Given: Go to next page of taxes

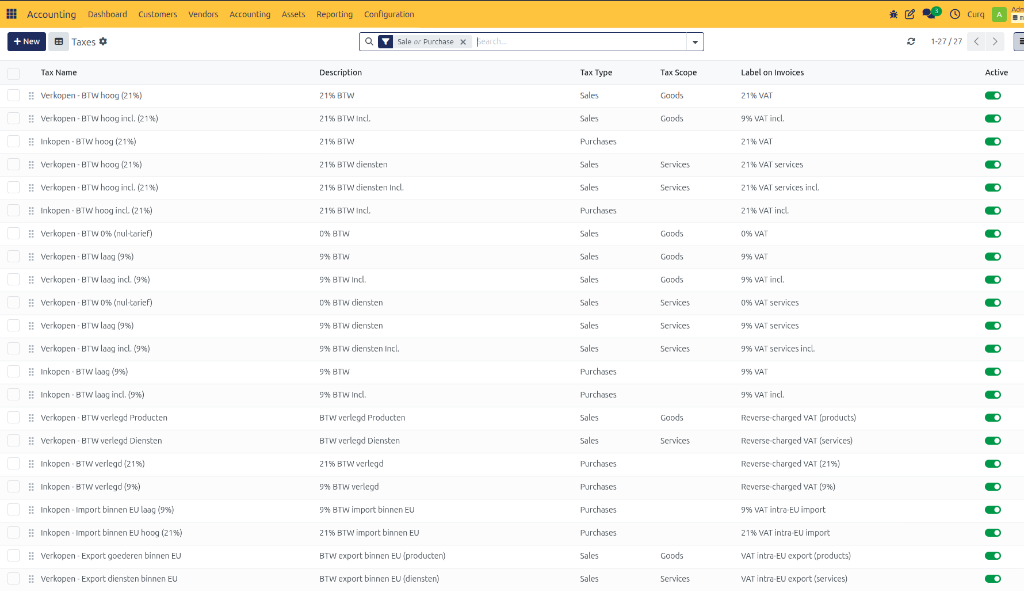Looking at the screenshot, I should [995, 41].
